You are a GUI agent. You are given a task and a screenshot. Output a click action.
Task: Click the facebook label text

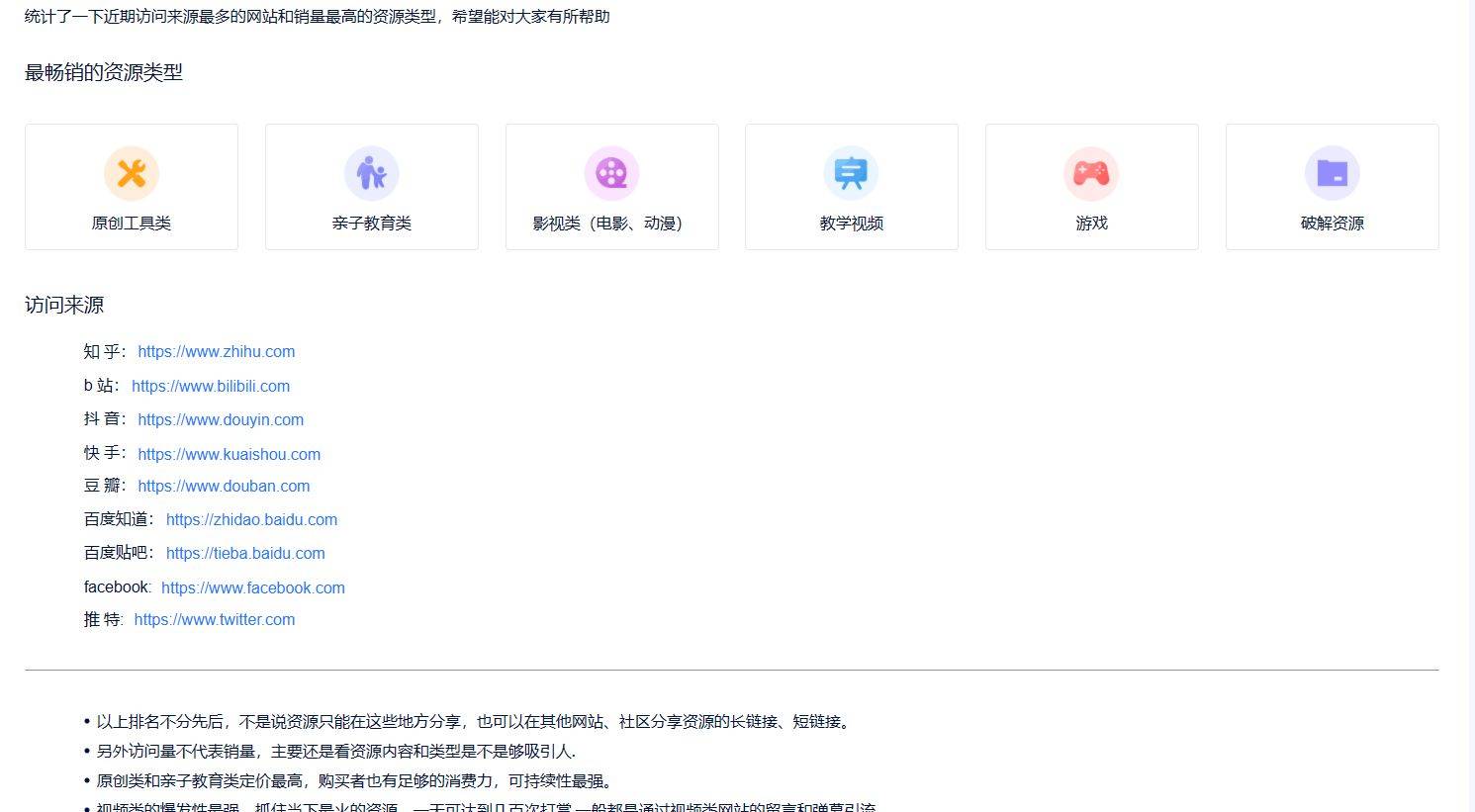point(117,587)
